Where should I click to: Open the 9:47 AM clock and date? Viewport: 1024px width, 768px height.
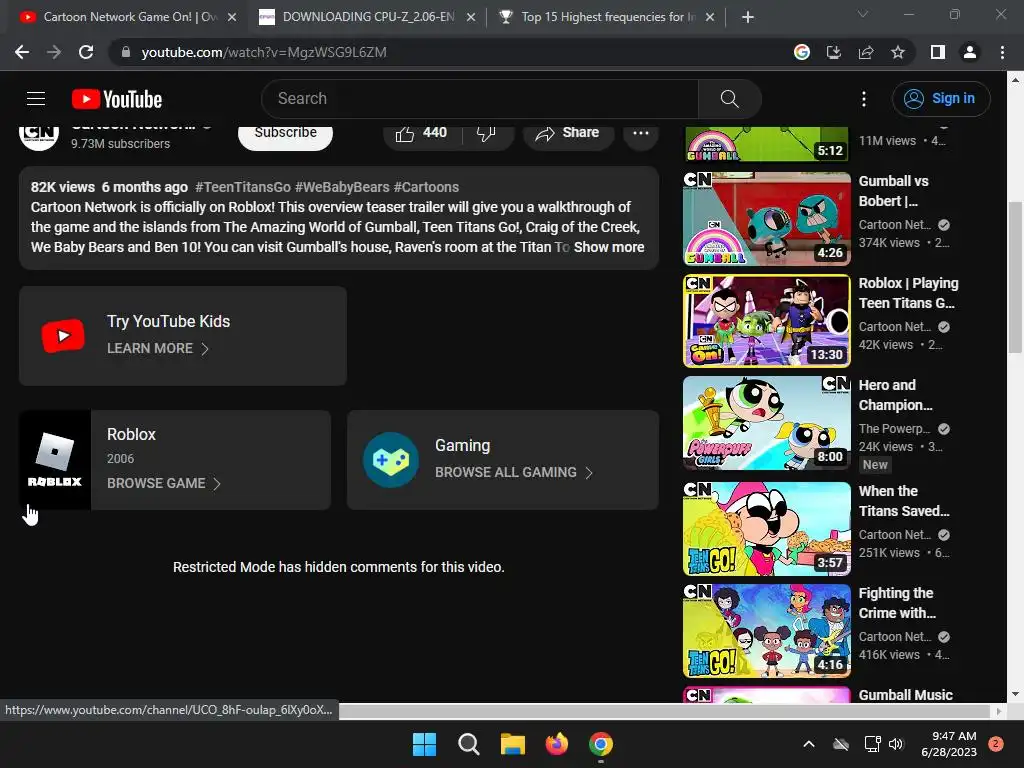[948, 744]
